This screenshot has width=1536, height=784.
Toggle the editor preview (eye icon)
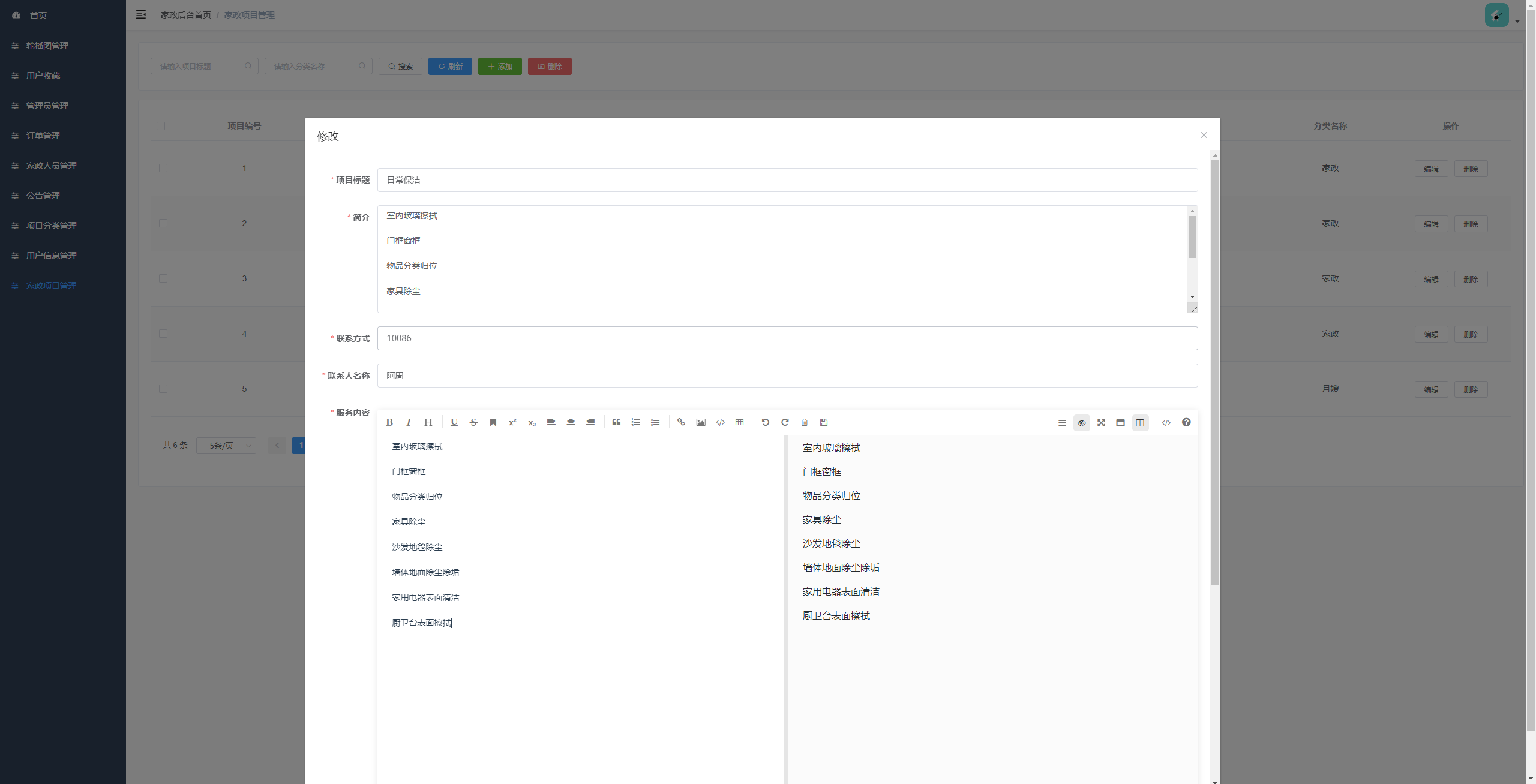[x=1082, y=423]
